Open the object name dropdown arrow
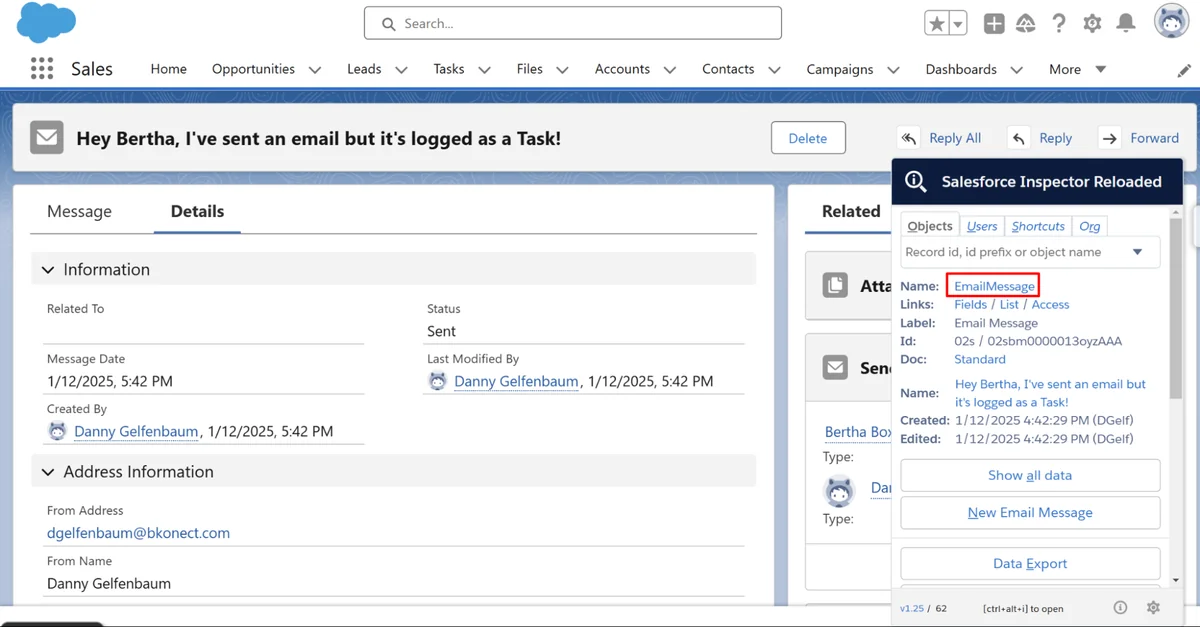 [x=1137, y=252]
